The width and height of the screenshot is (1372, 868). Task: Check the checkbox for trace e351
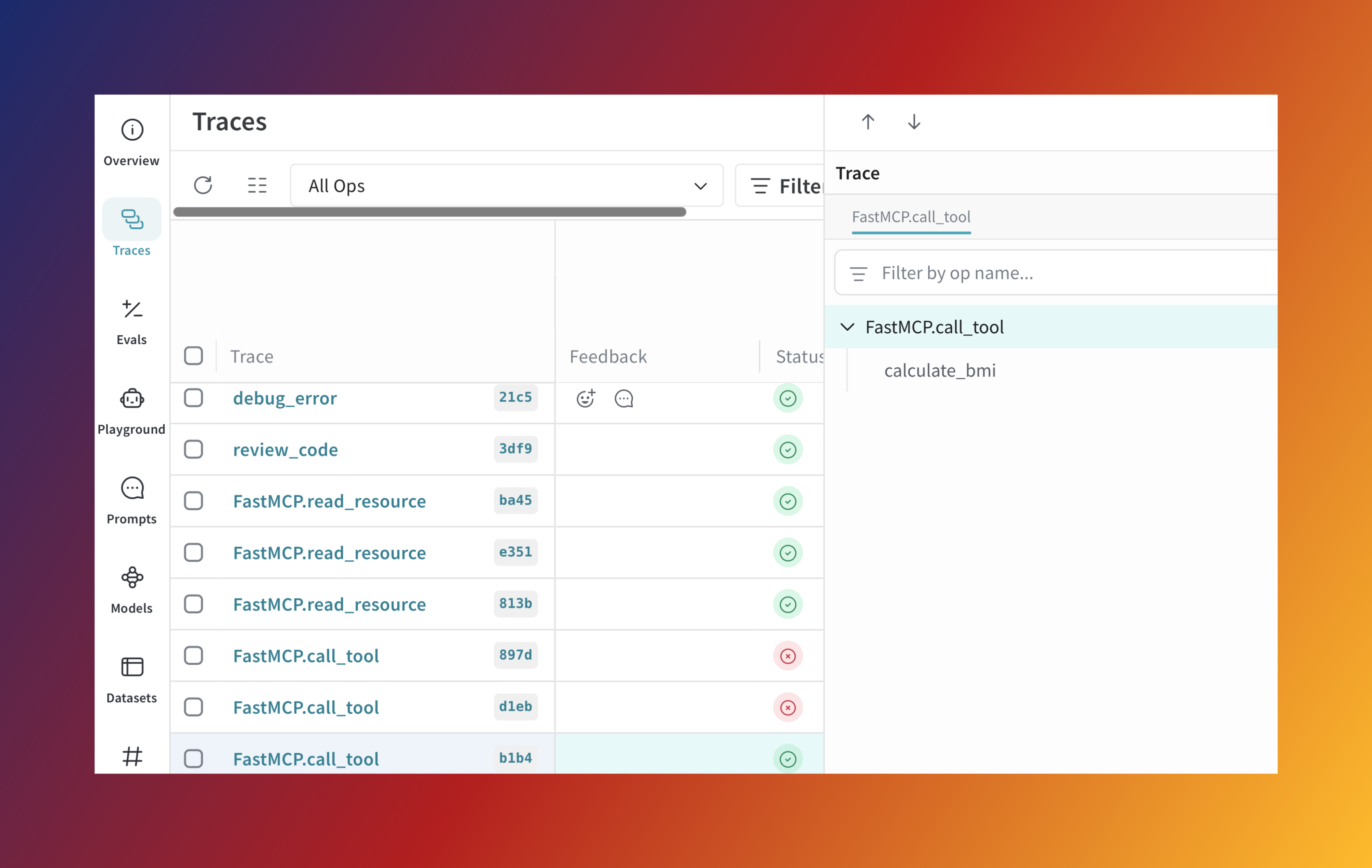pyautogui.click(x=193, y=552)
